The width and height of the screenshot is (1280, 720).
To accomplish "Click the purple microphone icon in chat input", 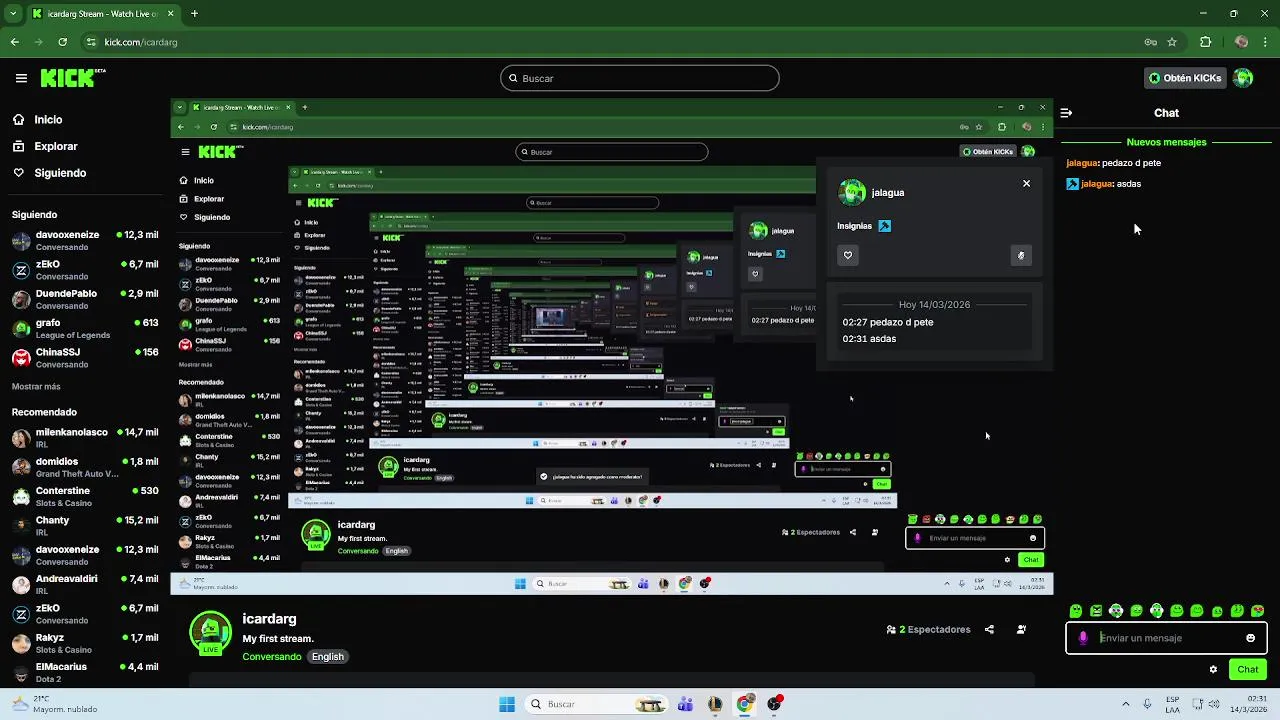I will 1083,638.
